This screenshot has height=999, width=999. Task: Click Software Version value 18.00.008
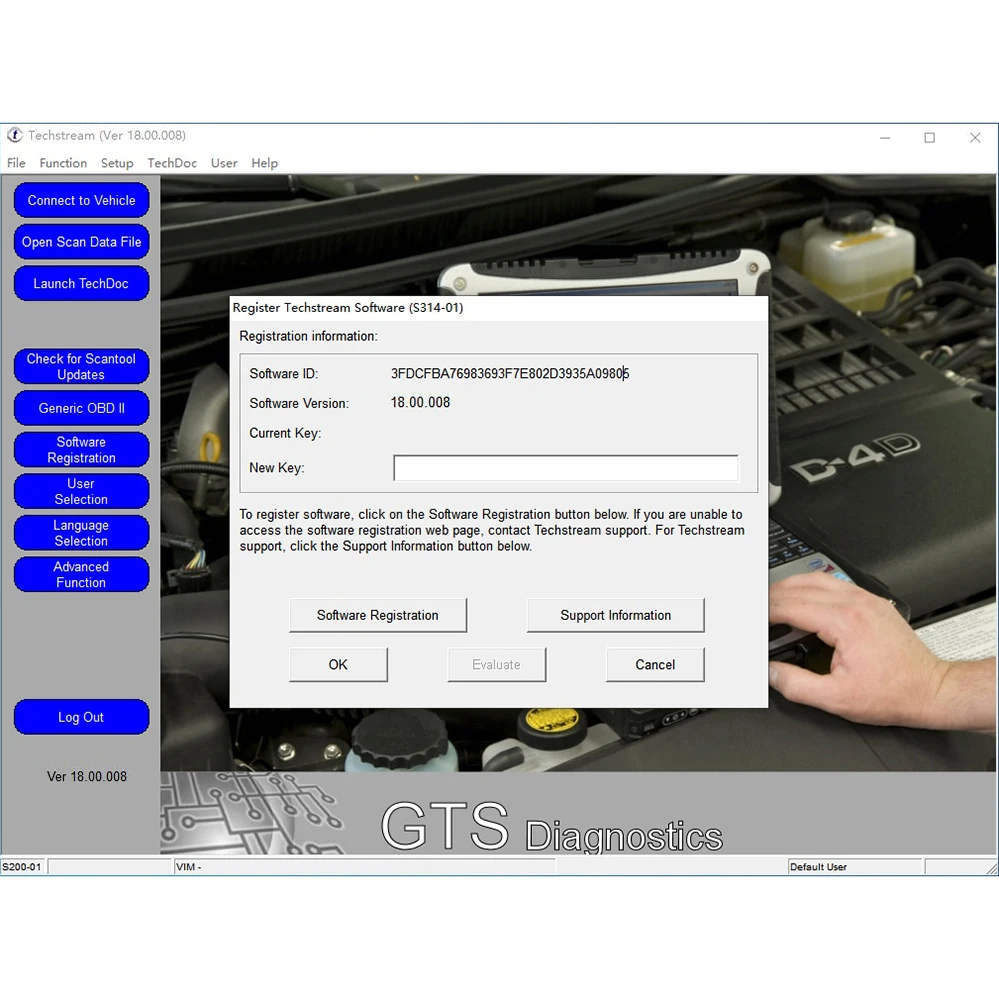pyautogui.click(x=420, y=403)
